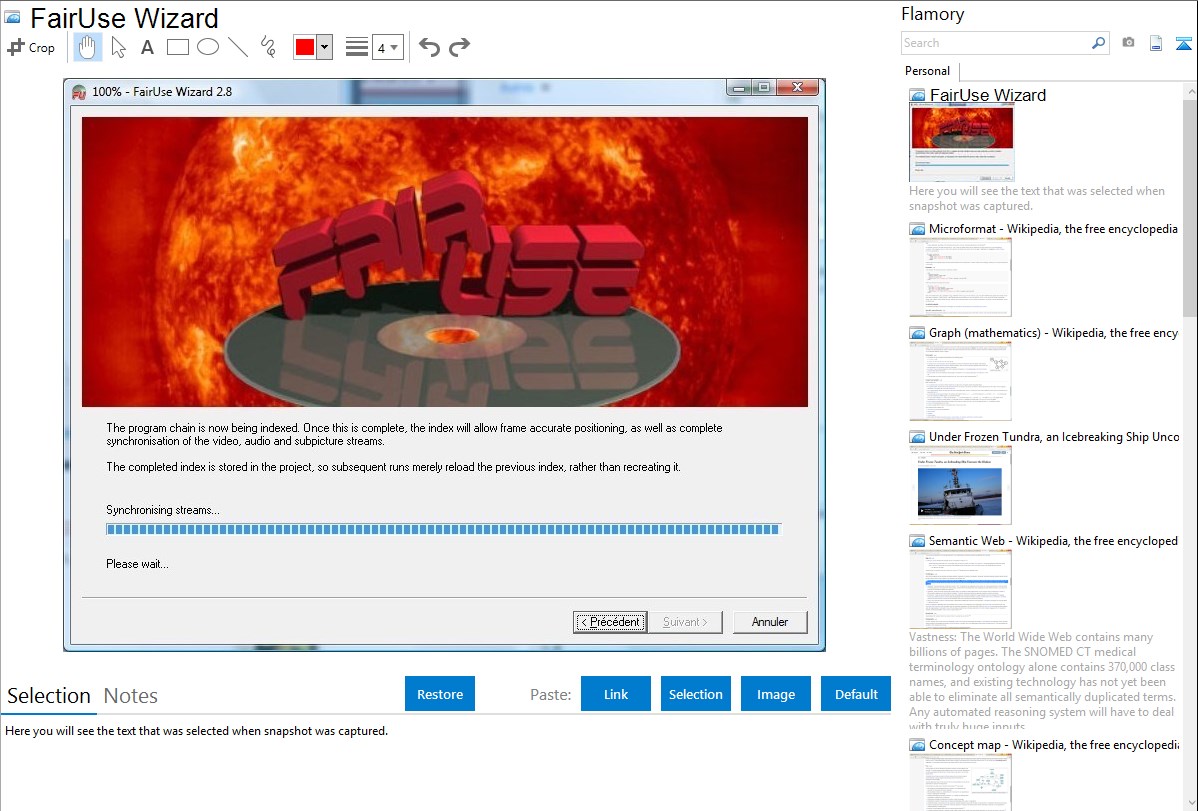Switch to the Selection tab
This screenshot has width=1198, height=811.
pyautogui.click(x=49, y=696)
